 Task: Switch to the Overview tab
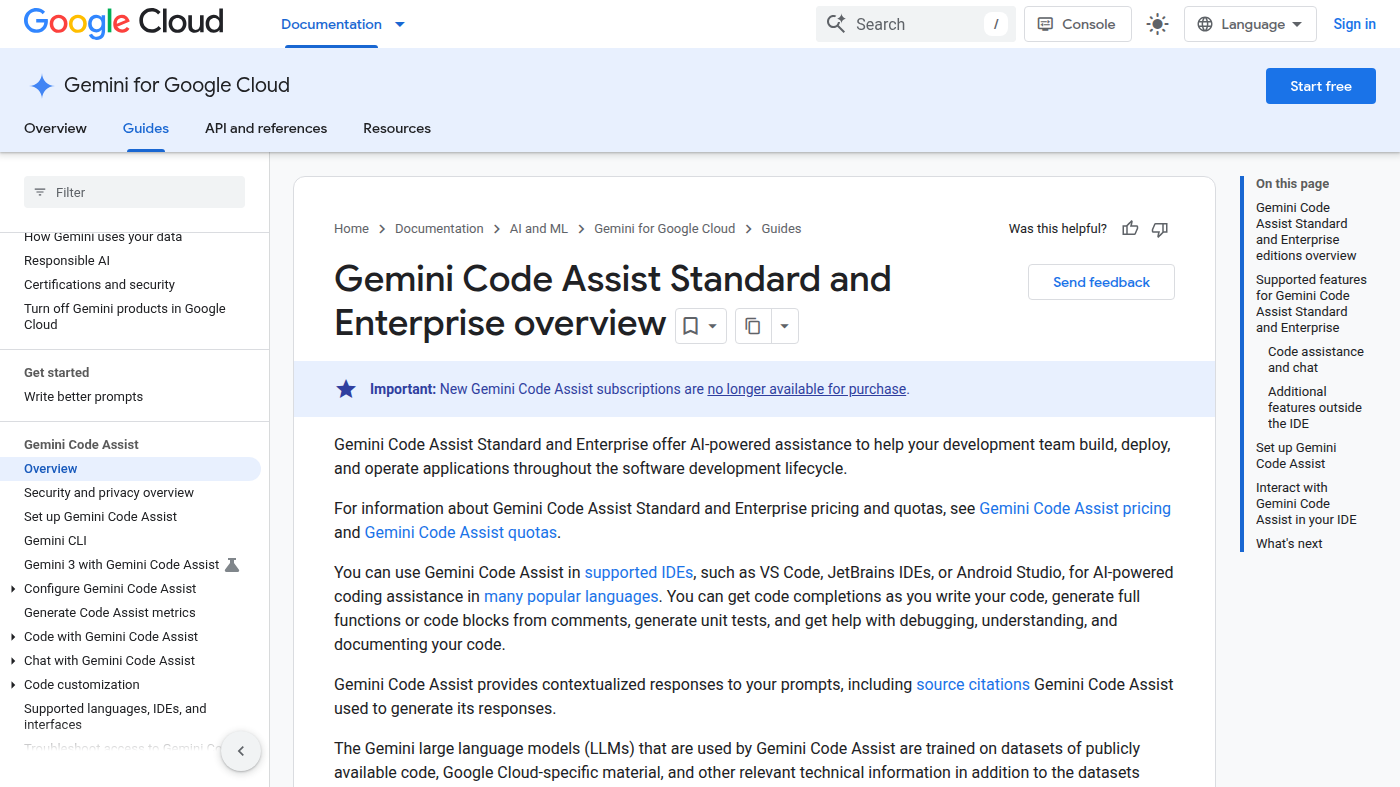pos(55,128)
